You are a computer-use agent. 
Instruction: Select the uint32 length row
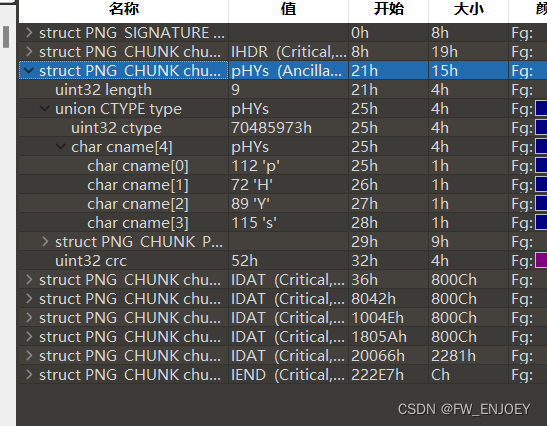pos(283,90)
